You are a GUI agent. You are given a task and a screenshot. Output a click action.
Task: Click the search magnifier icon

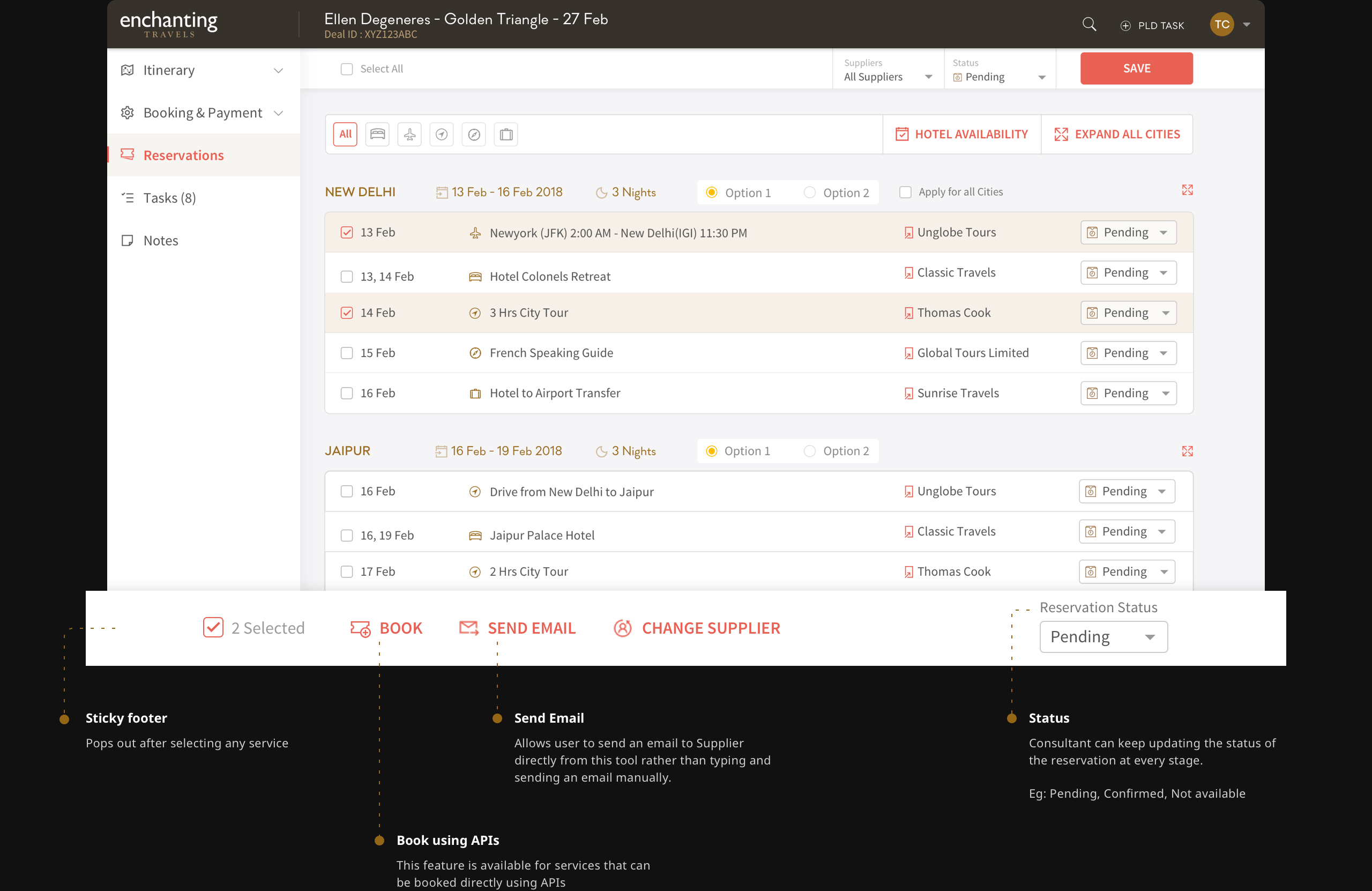(x=1089, y=24)
